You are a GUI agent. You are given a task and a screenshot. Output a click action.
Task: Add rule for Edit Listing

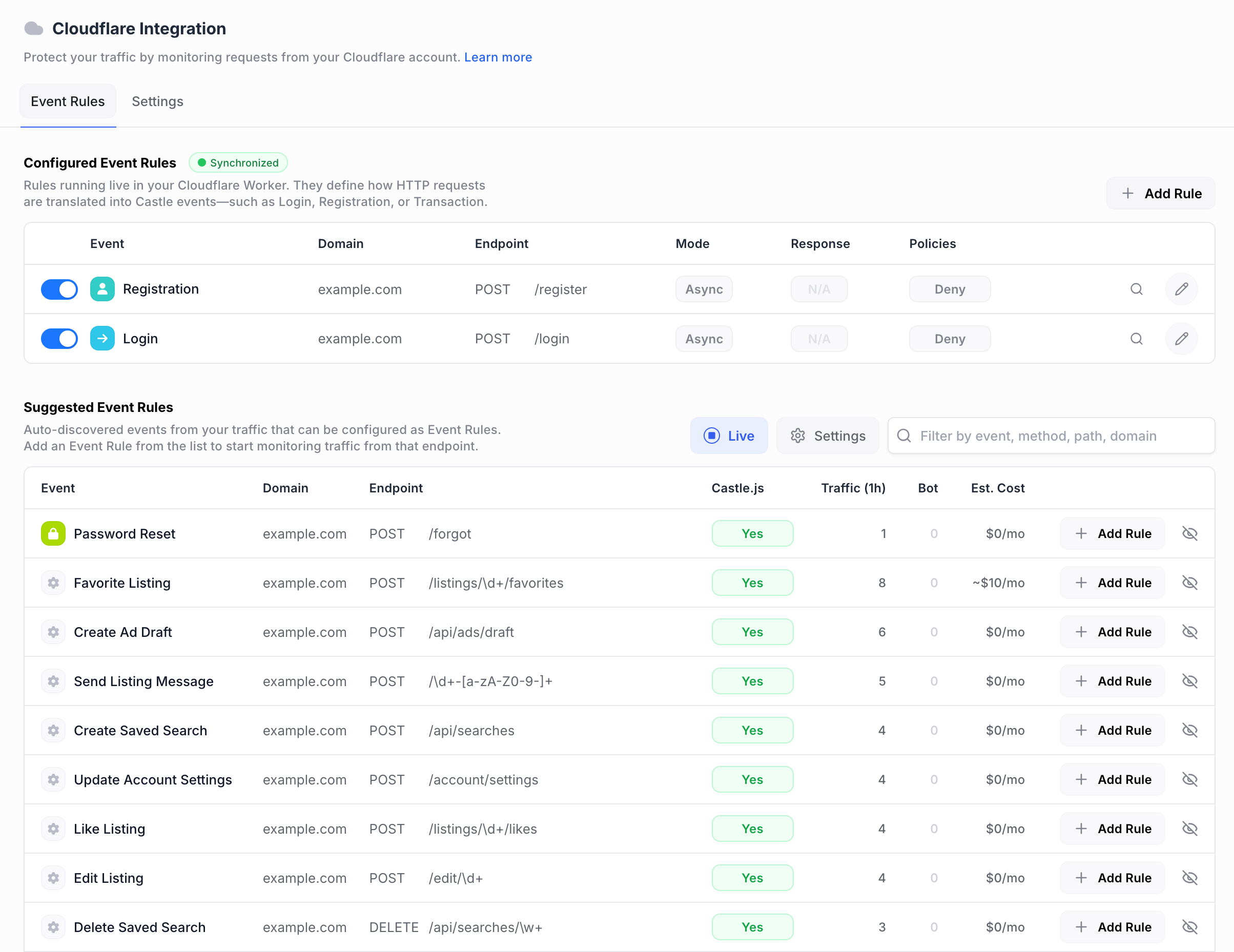click(x=1112, y=877)
